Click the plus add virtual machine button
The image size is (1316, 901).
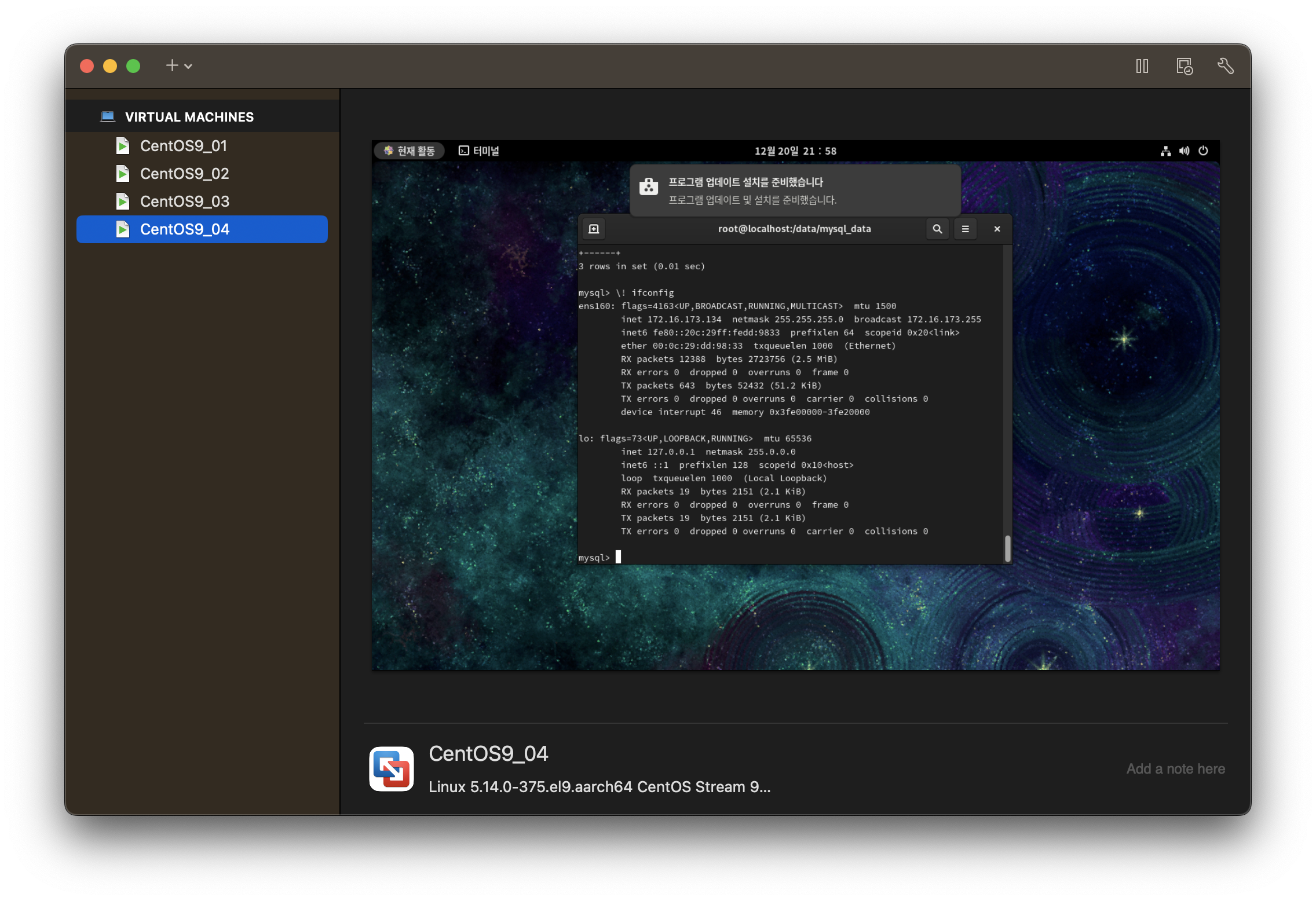coord(171,65)
